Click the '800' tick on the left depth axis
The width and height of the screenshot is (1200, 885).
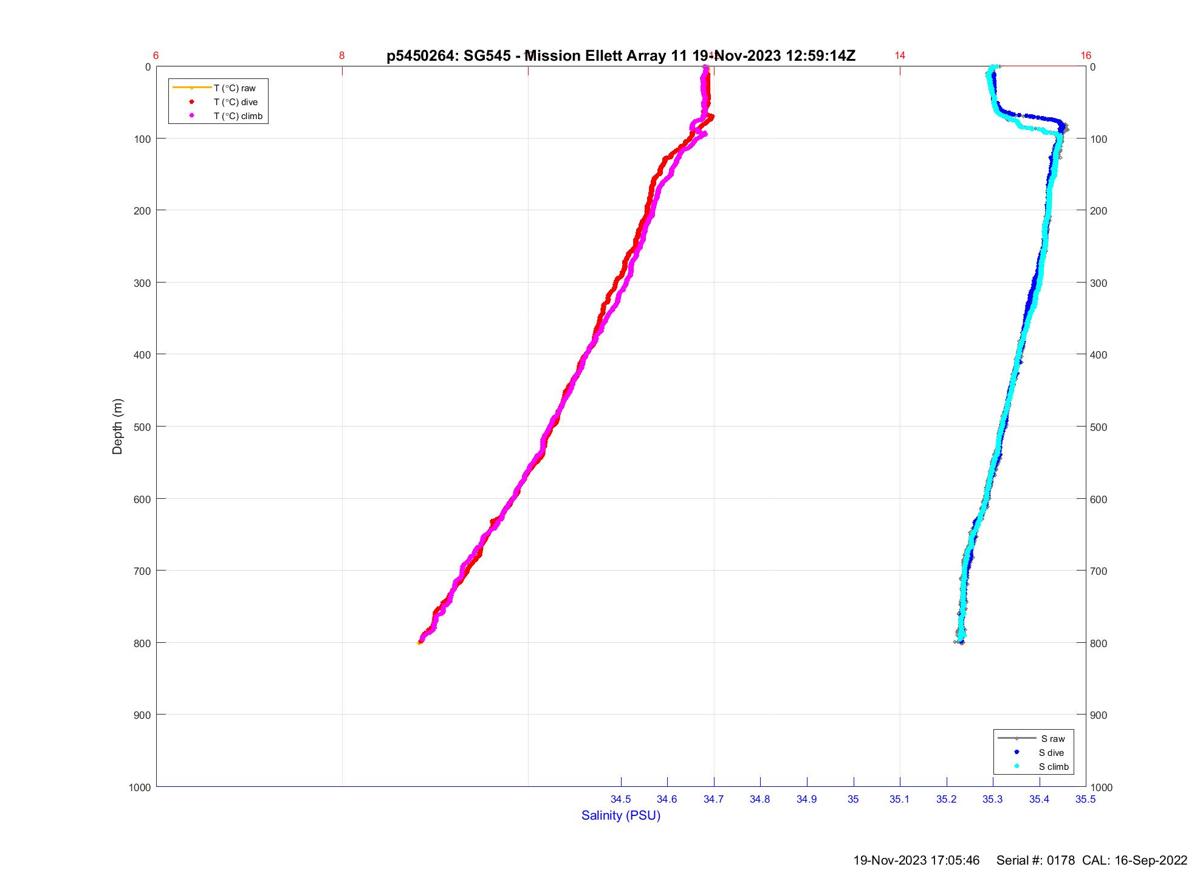click(x=141, y=643)
